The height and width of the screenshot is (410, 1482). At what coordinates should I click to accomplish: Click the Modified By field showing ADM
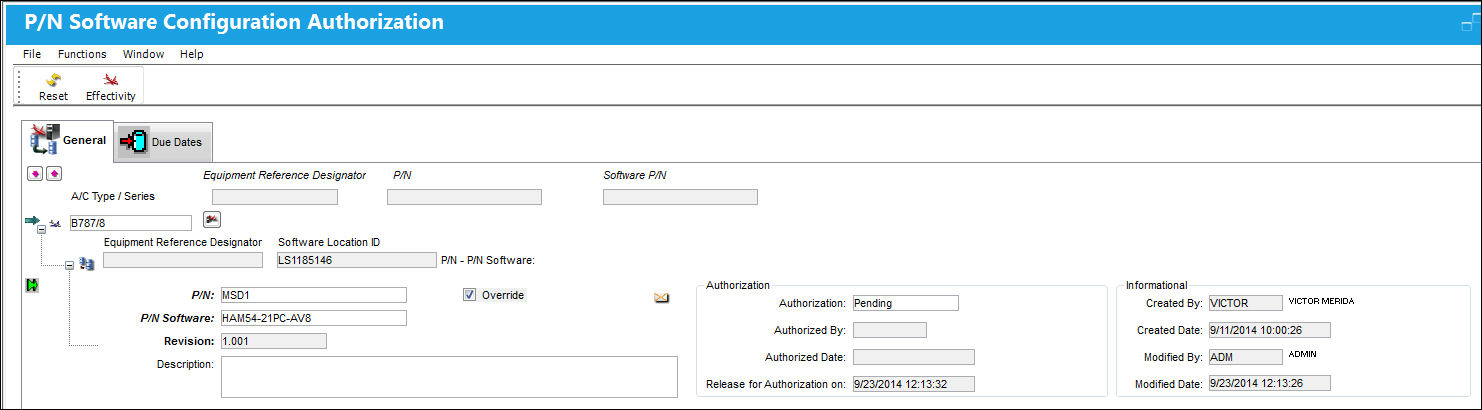[x=1245, y=356]
